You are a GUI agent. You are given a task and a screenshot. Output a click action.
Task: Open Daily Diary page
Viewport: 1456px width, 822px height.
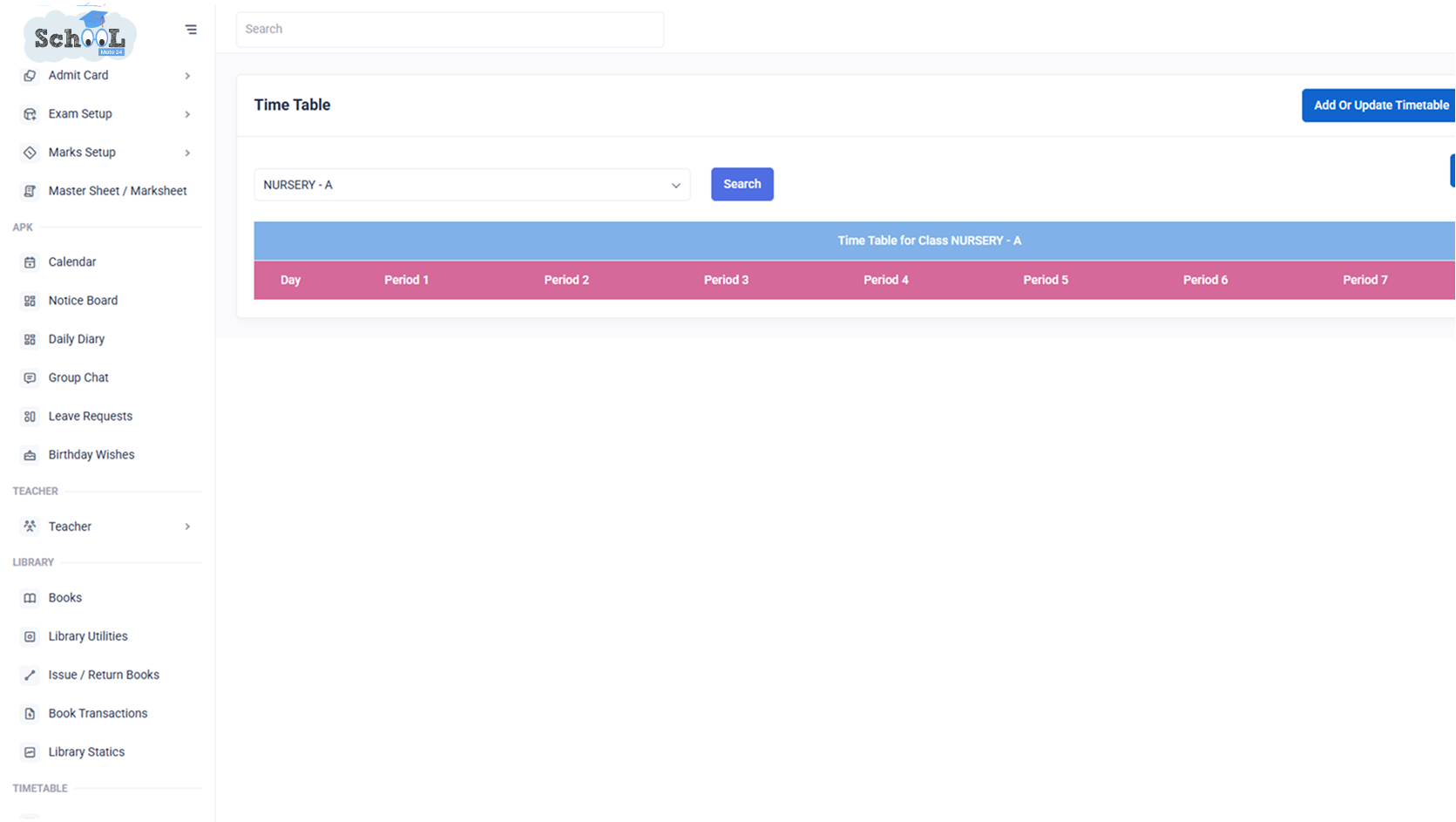point(77,338)
